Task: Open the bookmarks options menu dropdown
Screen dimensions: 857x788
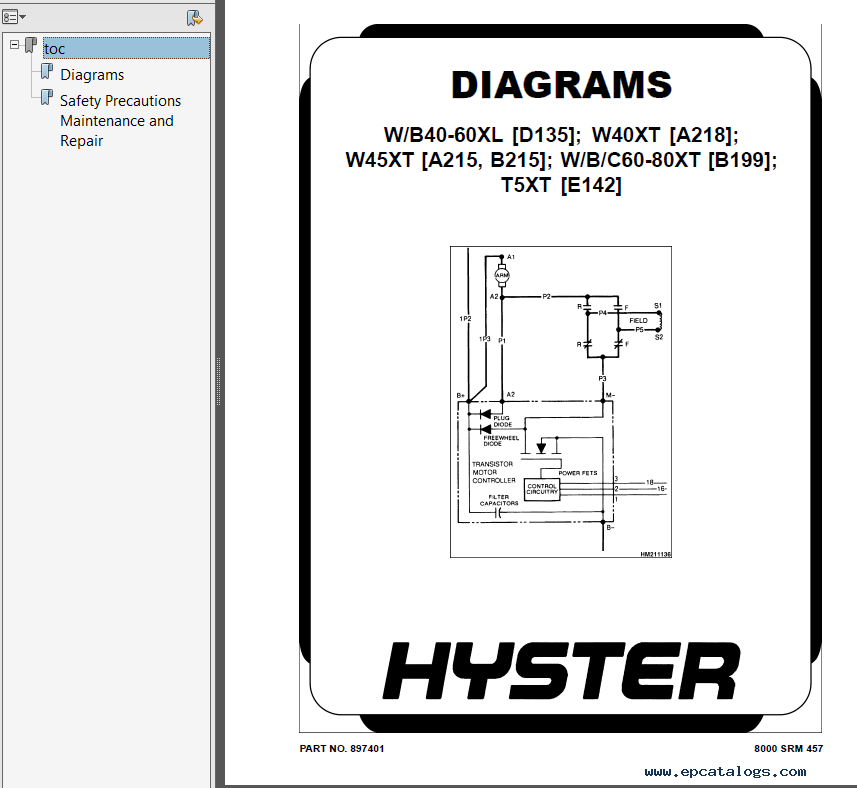Action: click(x=13, y=17)
